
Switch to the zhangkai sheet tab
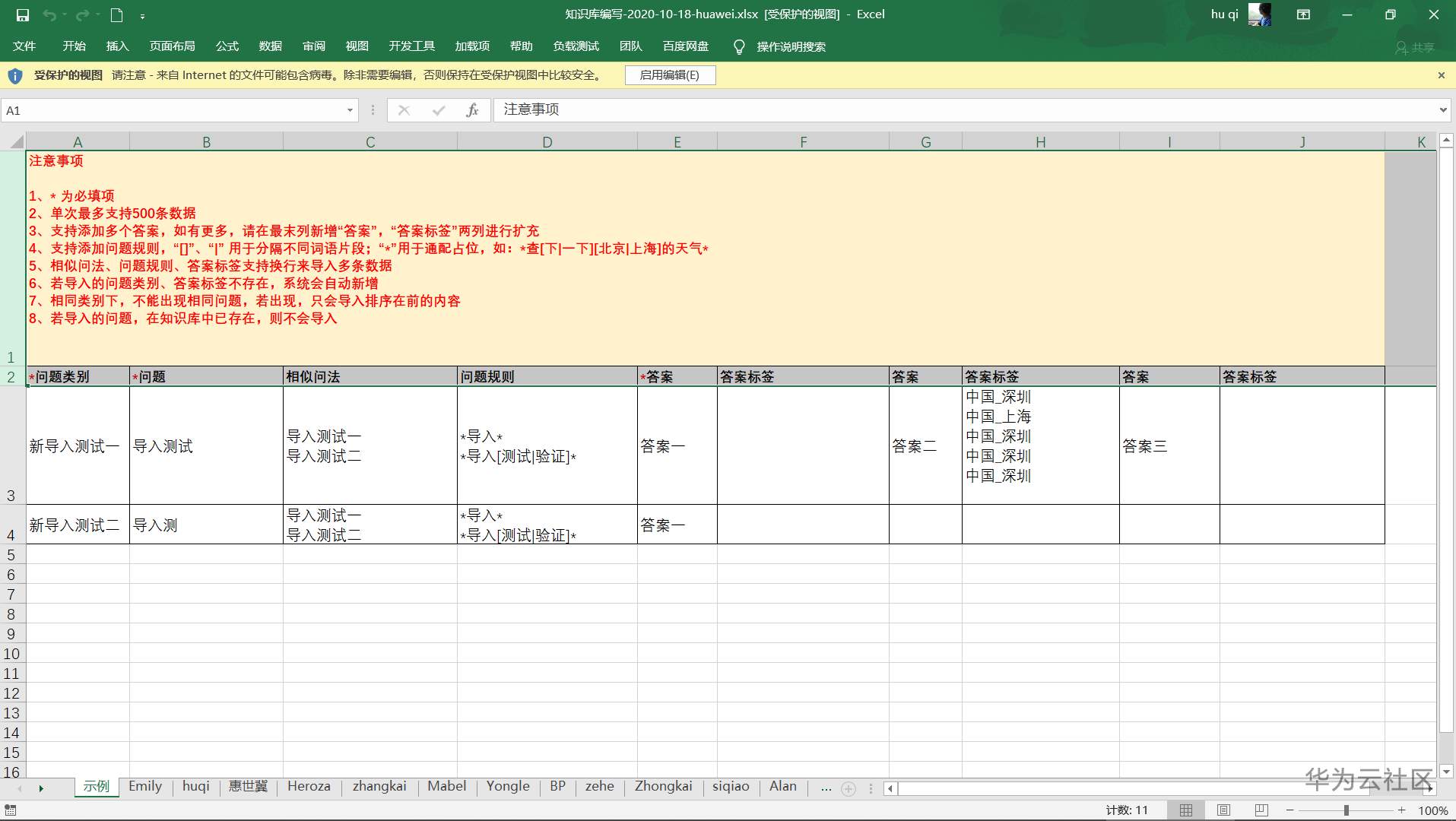[x=379, y=786]
